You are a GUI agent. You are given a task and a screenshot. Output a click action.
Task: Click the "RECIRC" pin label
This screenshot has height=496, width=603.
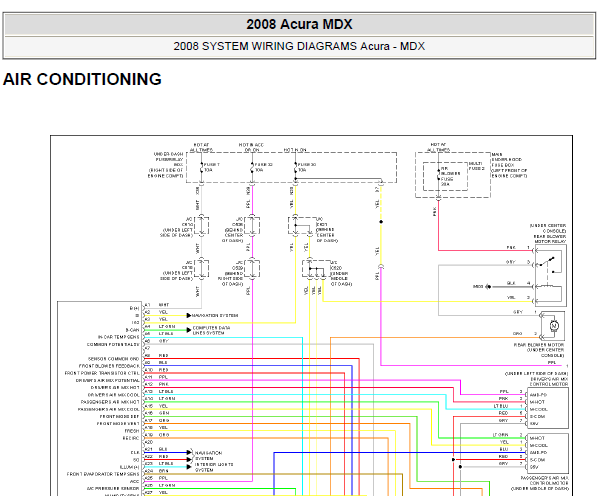131,438
